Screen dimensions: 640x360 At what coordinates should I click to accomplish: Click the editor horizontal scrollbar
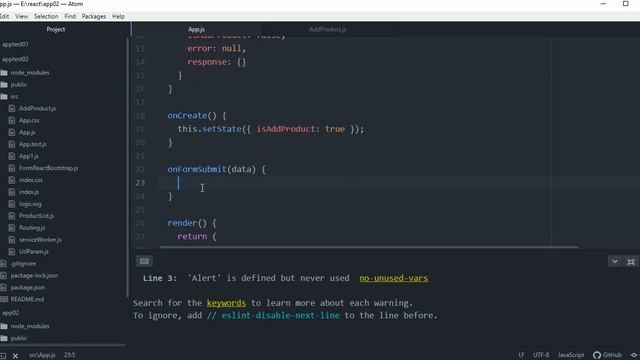point(369,247)
